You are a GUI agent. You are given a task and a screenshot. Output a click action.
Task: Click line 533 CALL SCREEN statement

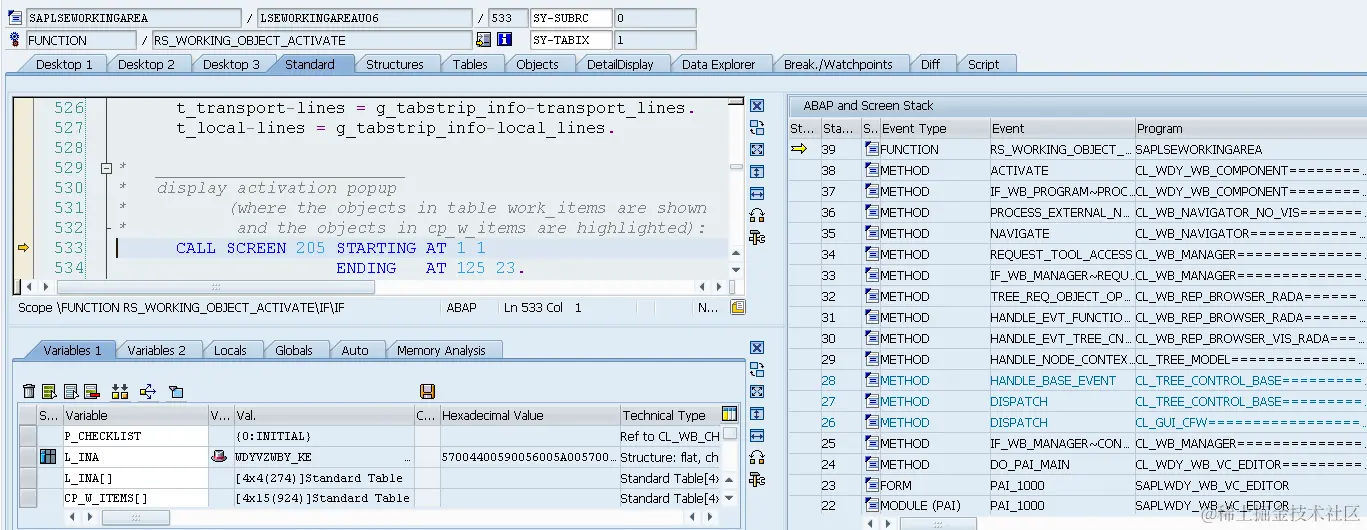[331, 248]
